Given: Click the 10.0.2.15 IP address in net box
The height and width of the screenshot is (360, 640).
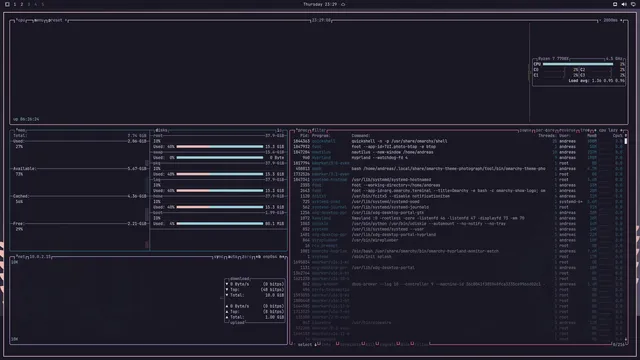Looking at the screenshot, I should coord(40,257).
